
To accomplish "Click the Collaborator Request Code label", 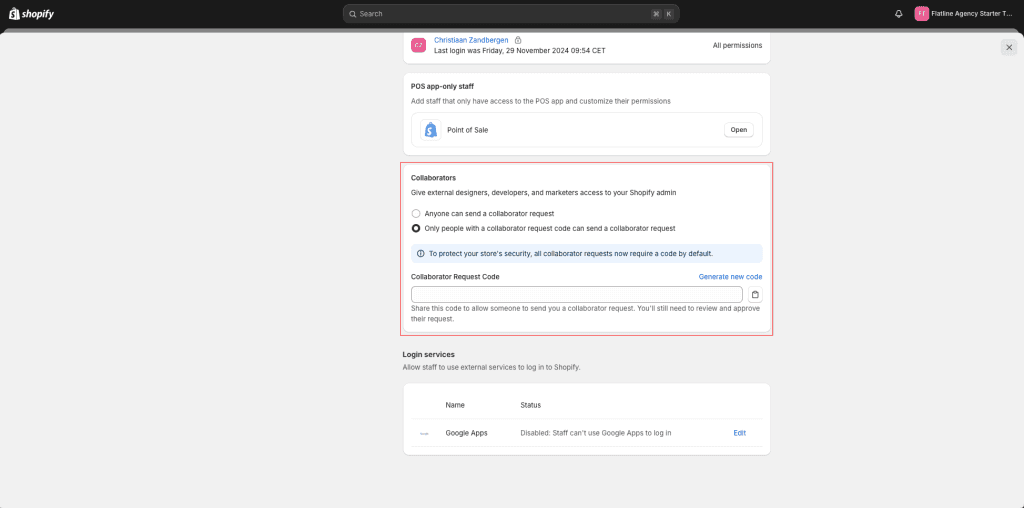I will (x=455, y=277).
